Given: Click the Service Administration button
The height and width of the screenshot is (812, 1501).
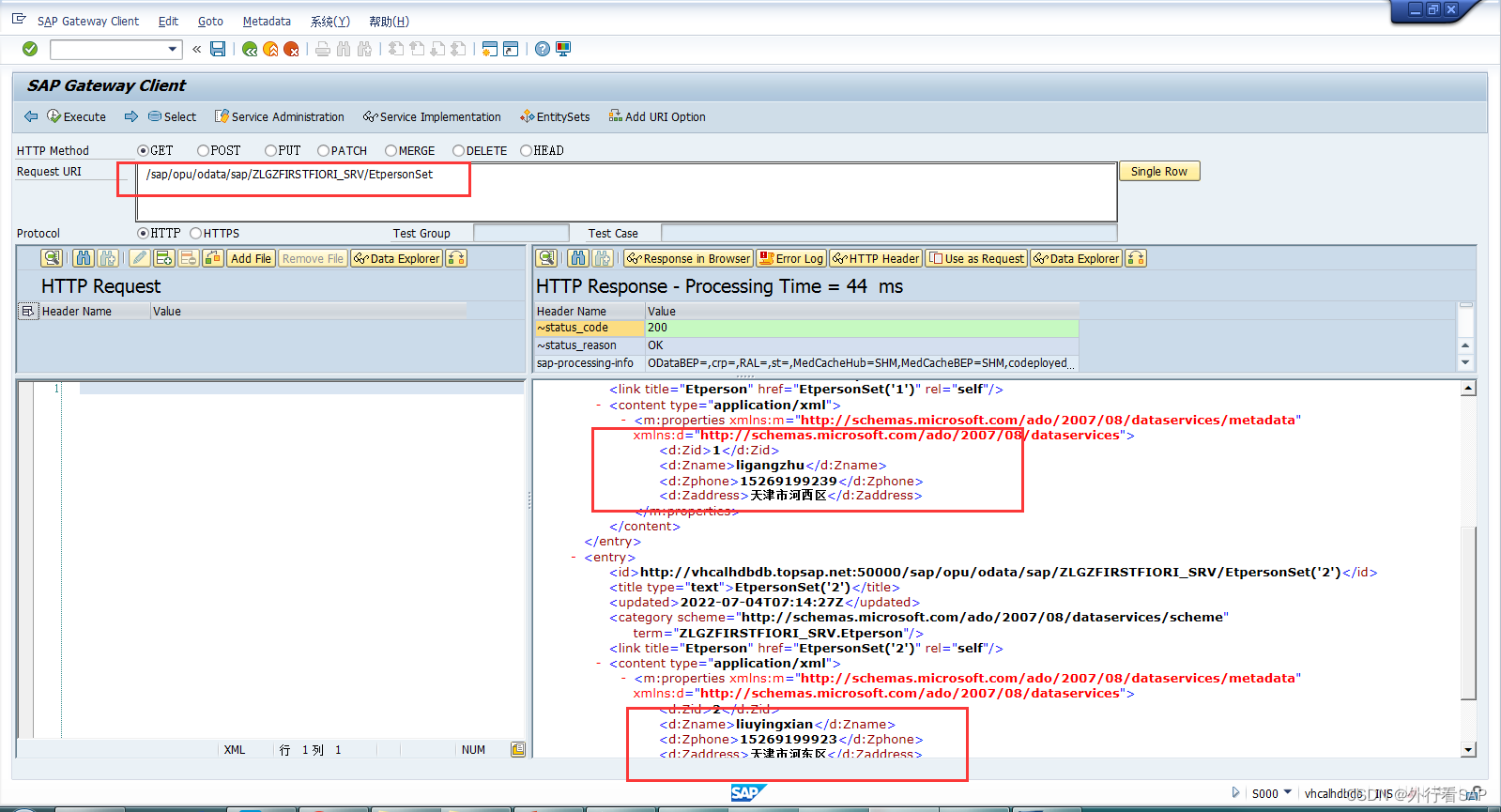Looking at the screenshot, I should [x=279, y=116].
